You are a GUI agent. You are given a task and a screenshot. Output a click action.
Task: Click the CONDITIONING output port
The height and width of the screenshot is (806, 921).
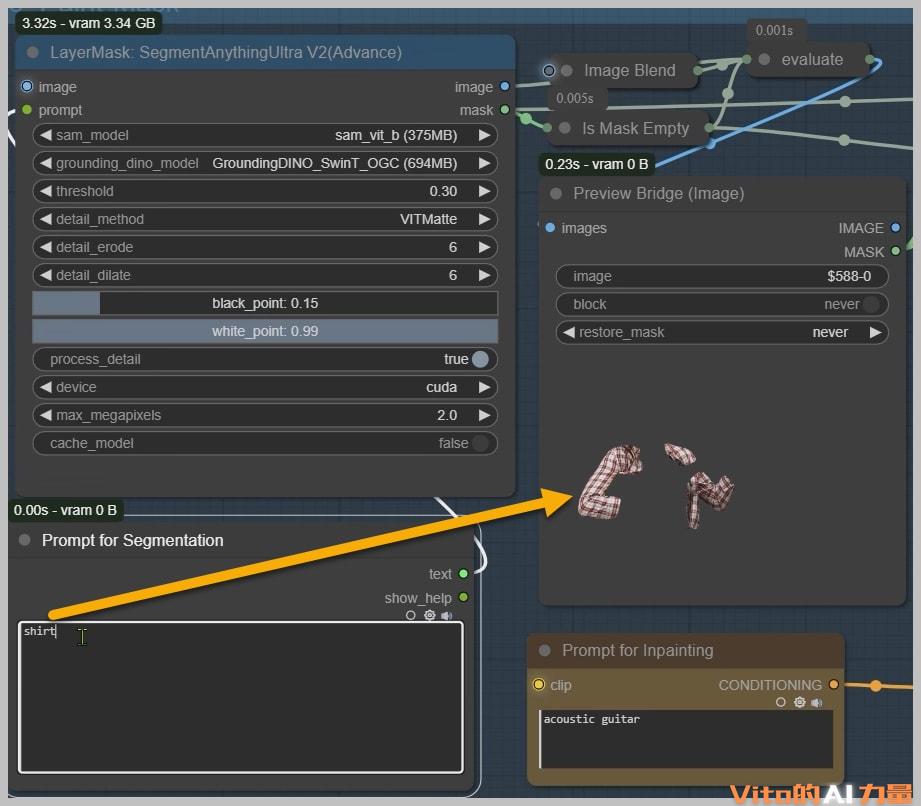coord(833,684)
